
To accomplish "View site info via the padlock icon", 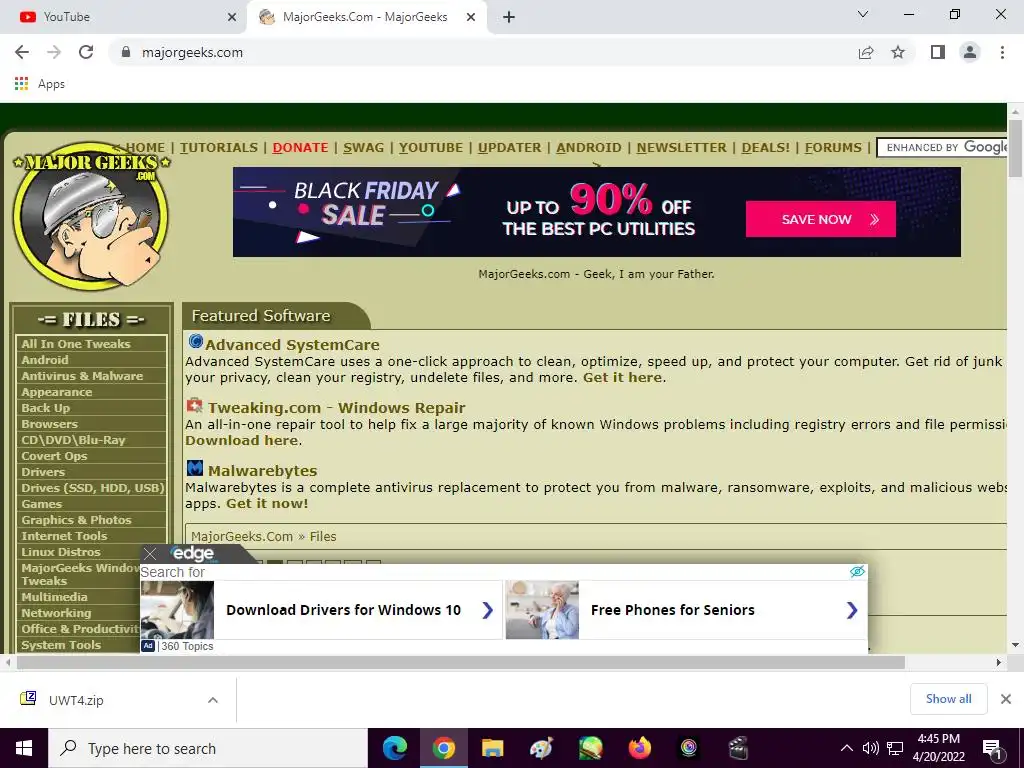I will click(x=125, y=52).
